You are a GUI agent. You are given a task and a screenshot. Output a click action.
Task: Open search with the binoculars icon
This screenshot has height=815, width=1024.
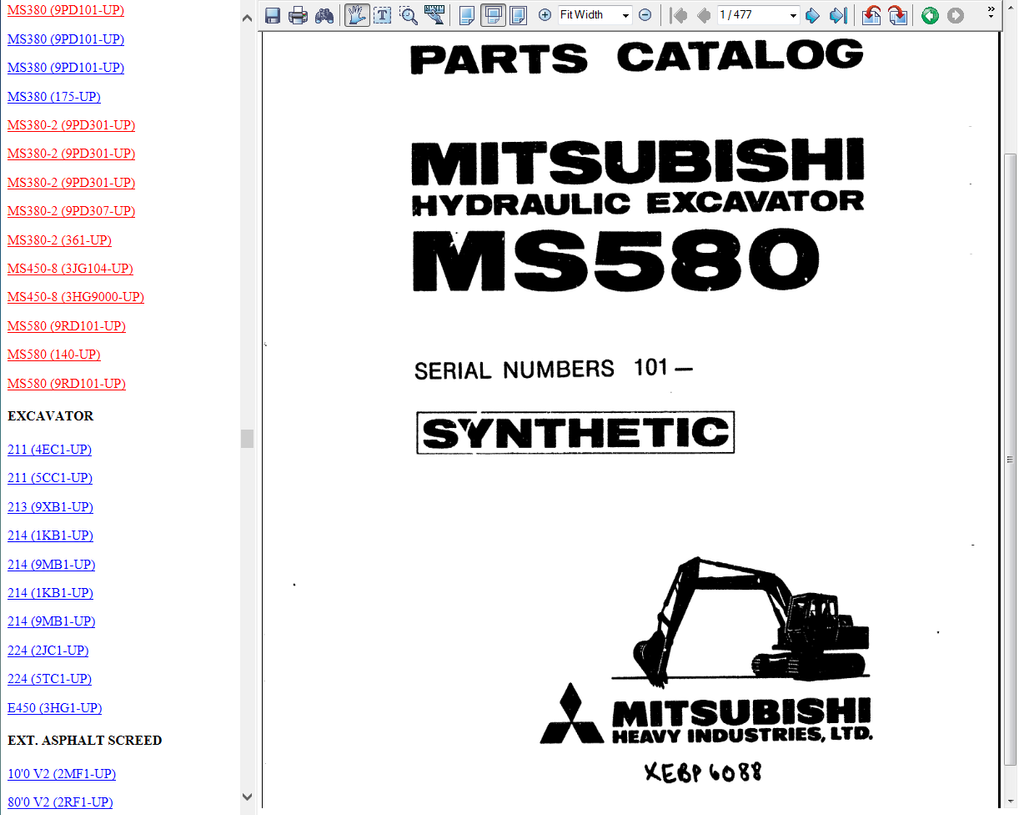tap(324, 15)
